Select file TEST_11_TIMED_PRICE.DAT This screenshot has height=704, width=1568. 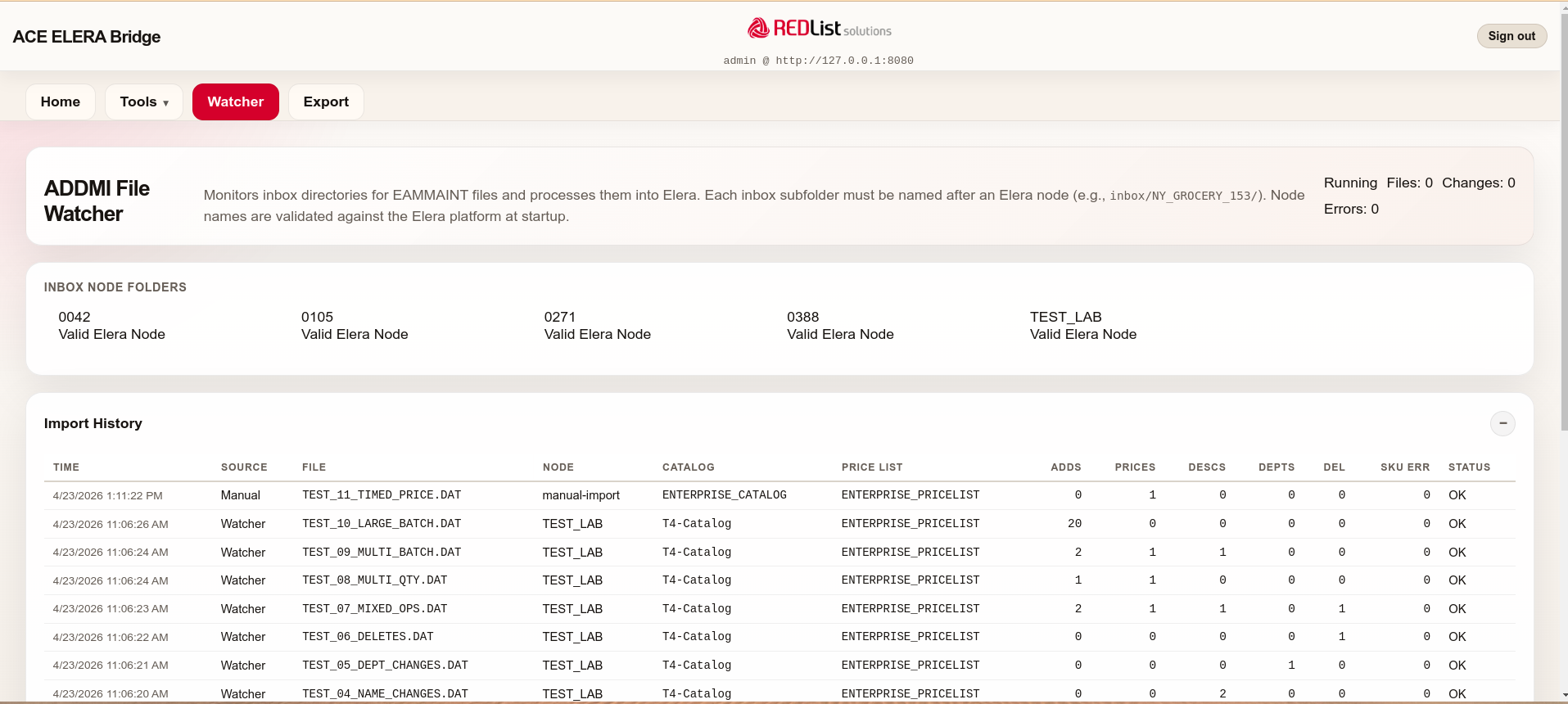coord(382,495)
